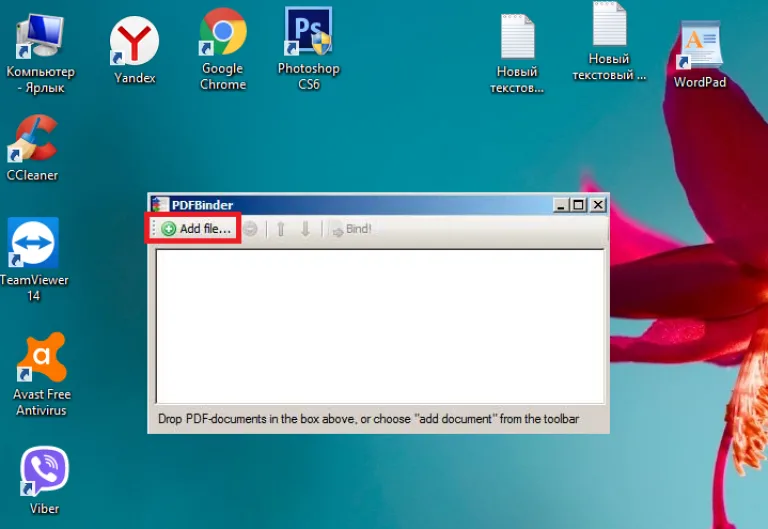Viewport: 768px width, 529px height.
Task: Click the Add file... button in PDFBinder
Action: (196, 229)
